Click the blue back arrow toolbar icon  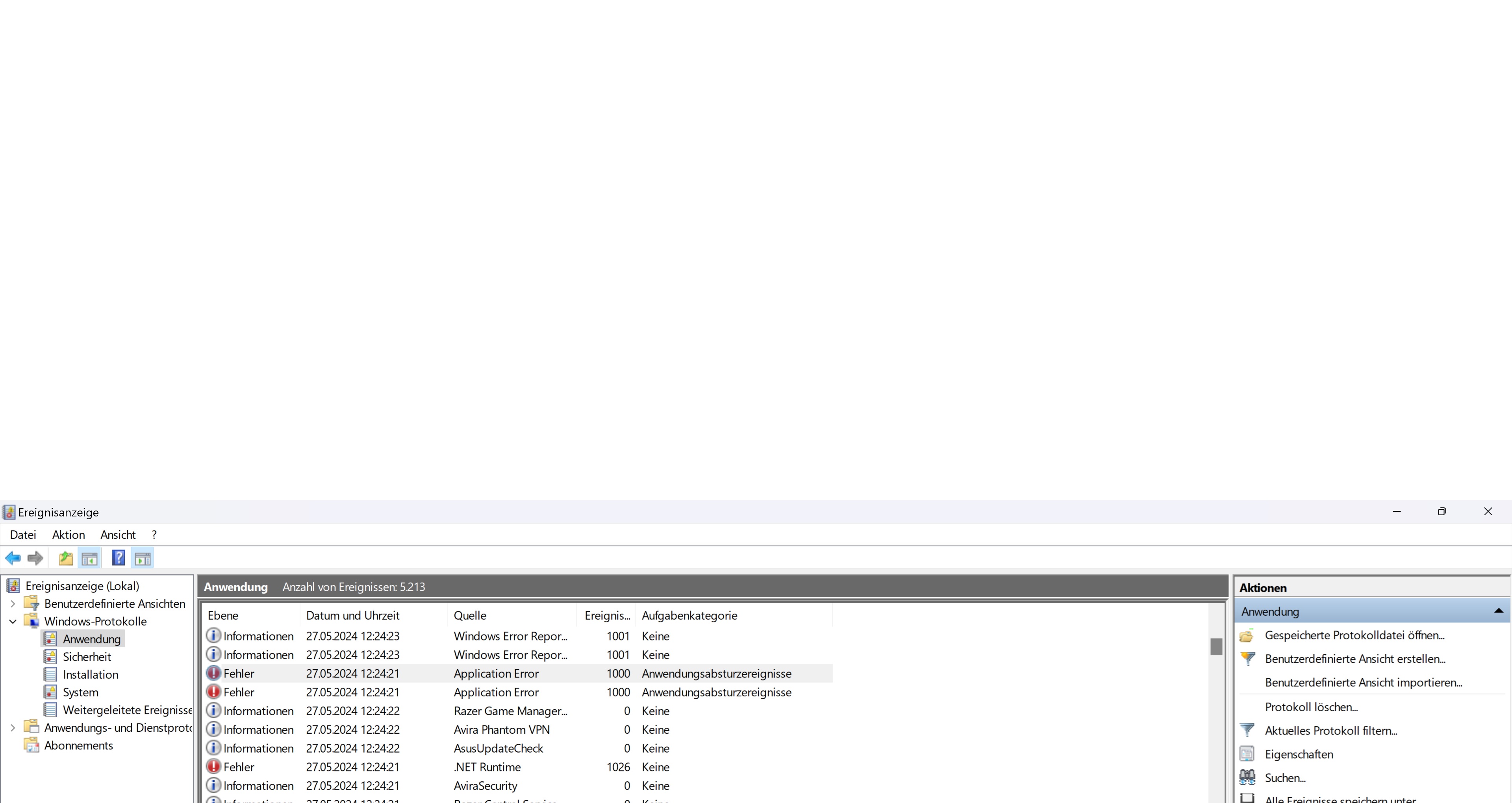coord(13,558)
